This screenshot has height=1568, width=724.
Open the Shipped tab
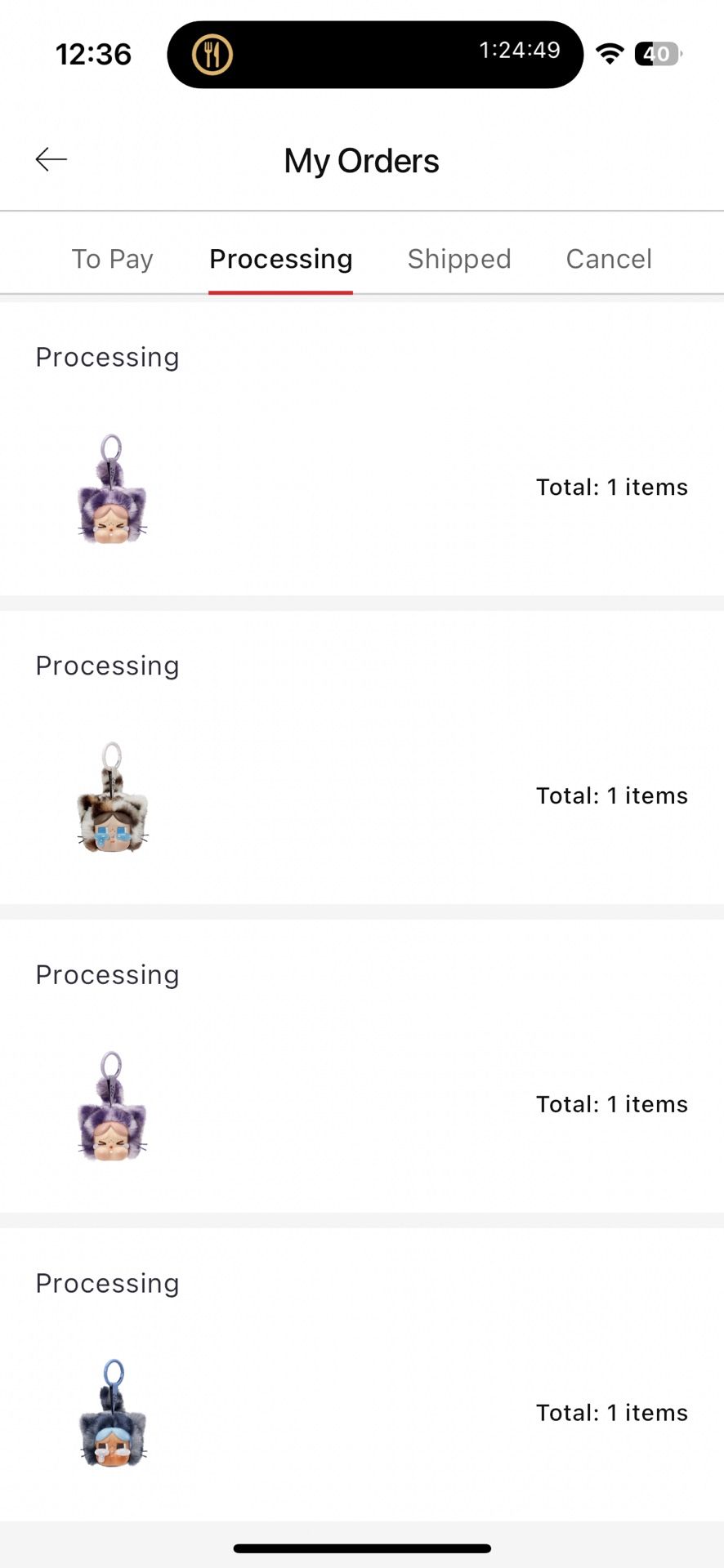(459, 259)
